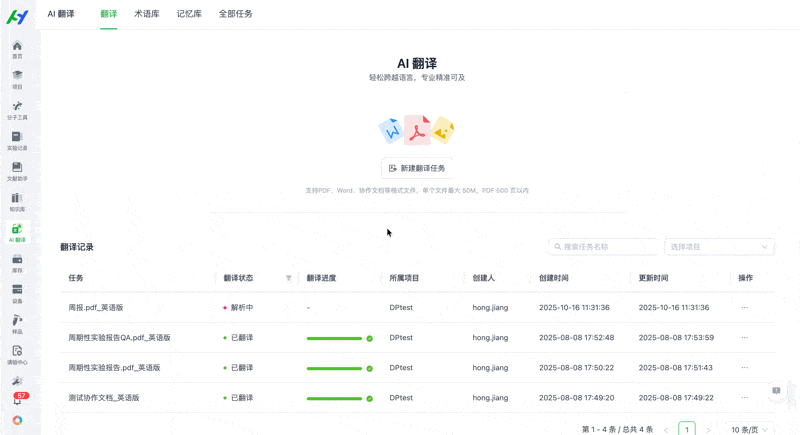Click update time 2025-08-08 17:53:59
Screen dimensions: 800x435
coord(677,338)
